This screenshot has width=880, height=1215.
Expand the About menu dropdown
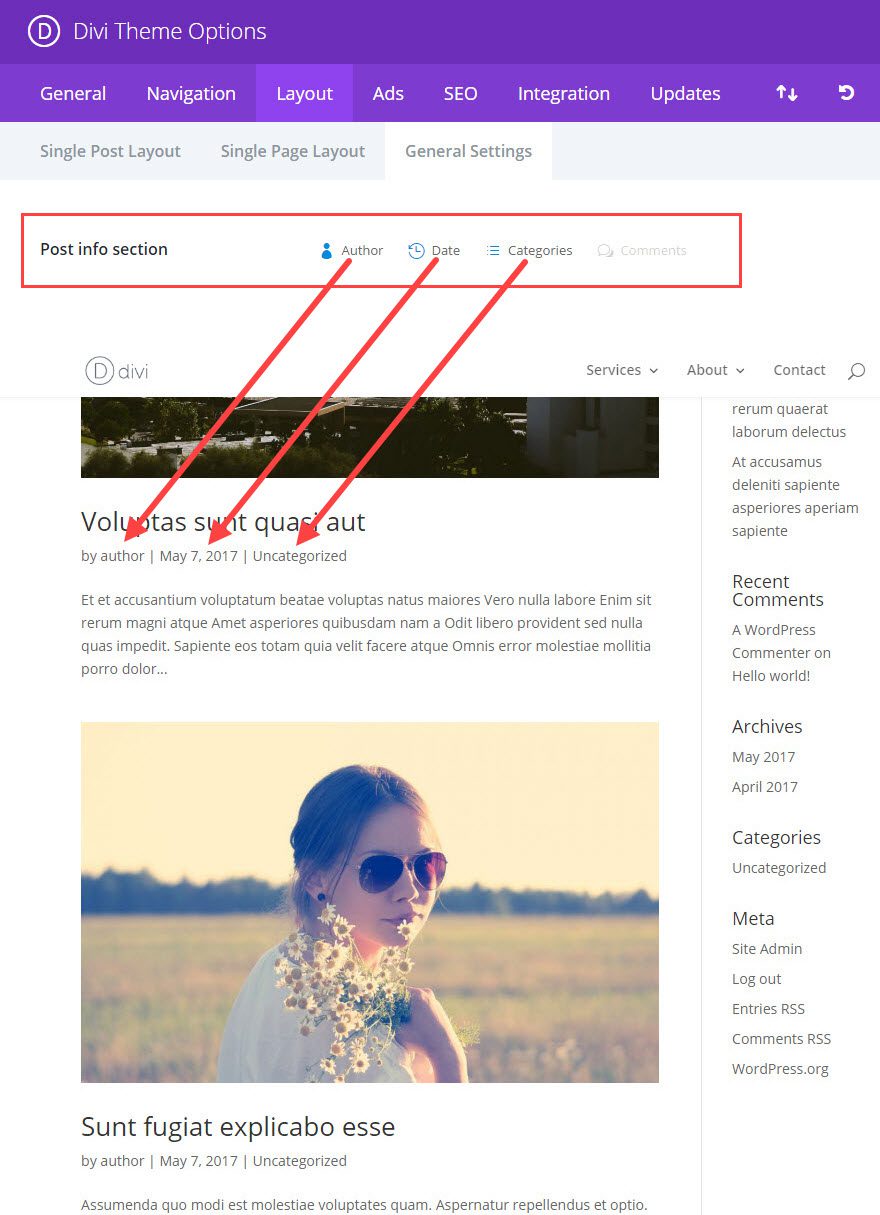pyautogui.click(x=716, y=370)
